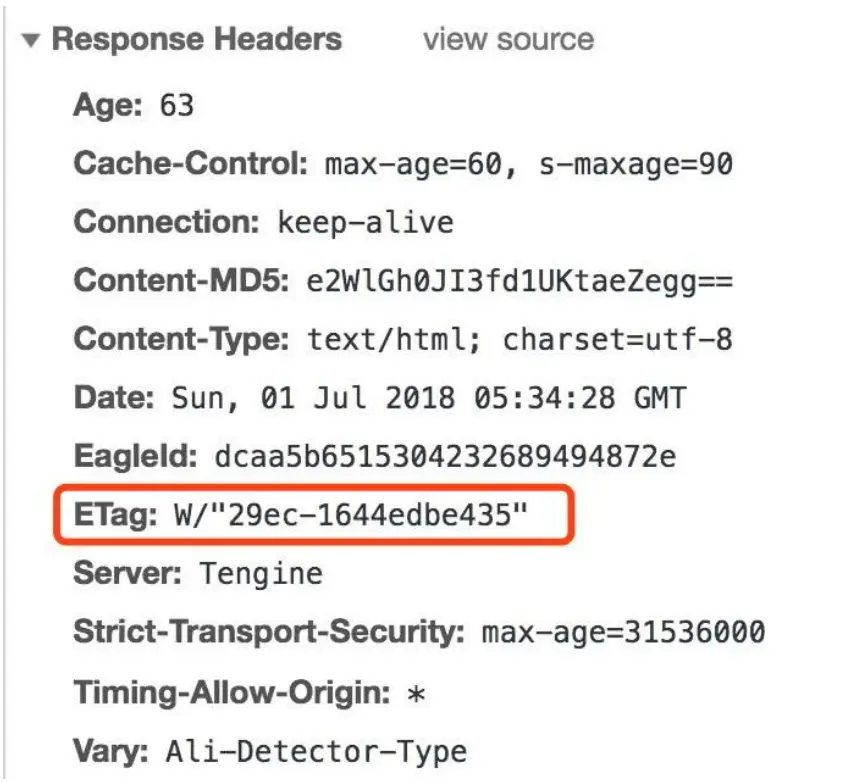
Task: Collapse the Response Headers section triangle
Action: coord(32,42)
